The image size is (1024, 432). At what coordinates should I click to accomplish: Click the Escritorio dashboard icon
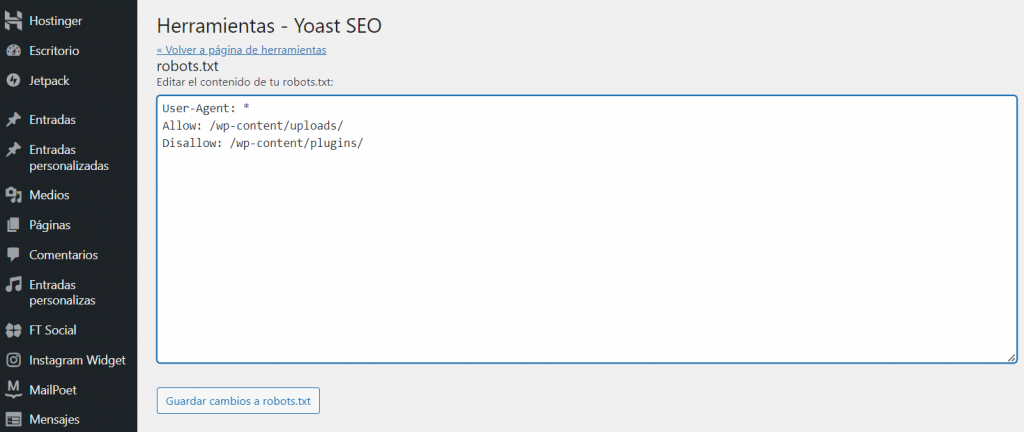[14, 50]
